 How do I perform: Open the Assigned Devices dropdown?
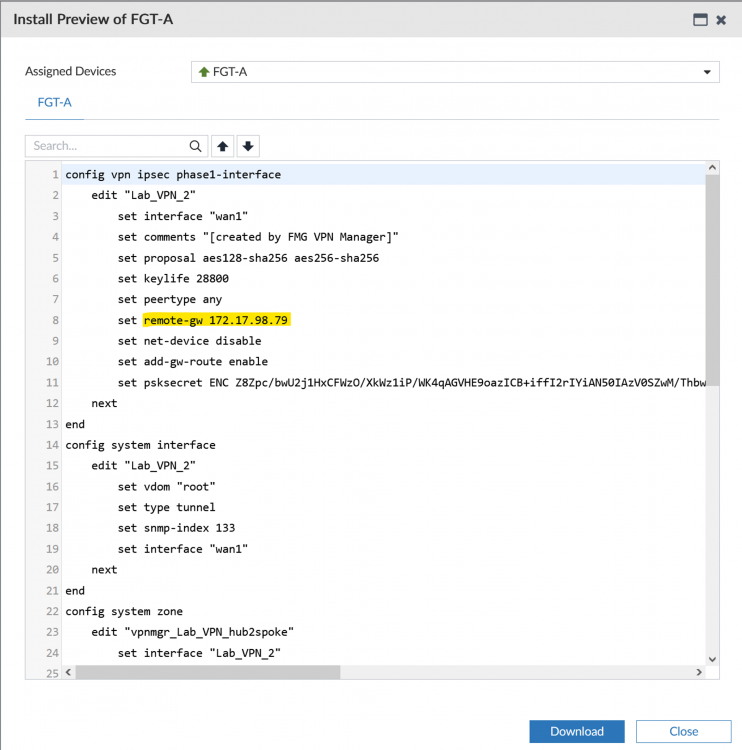pyautogui.click(x=454, y=72)
